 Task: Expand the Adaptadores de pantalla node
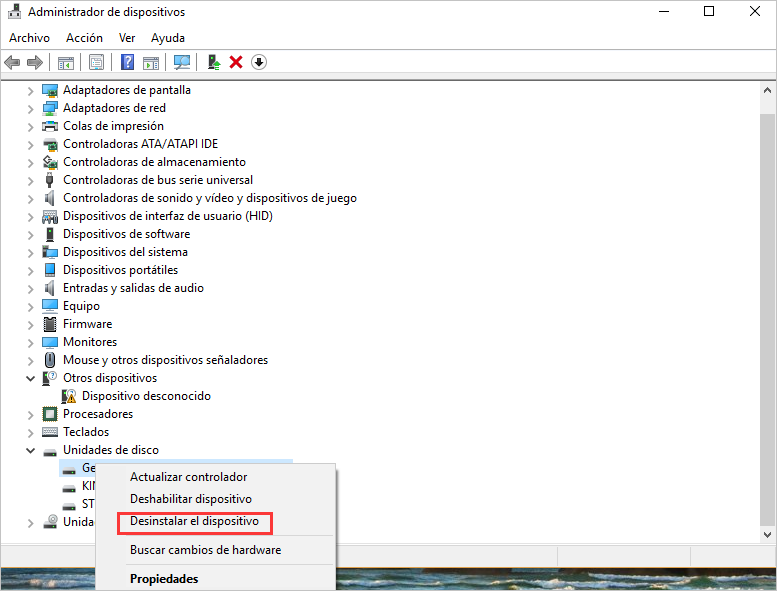pos(30,90)
